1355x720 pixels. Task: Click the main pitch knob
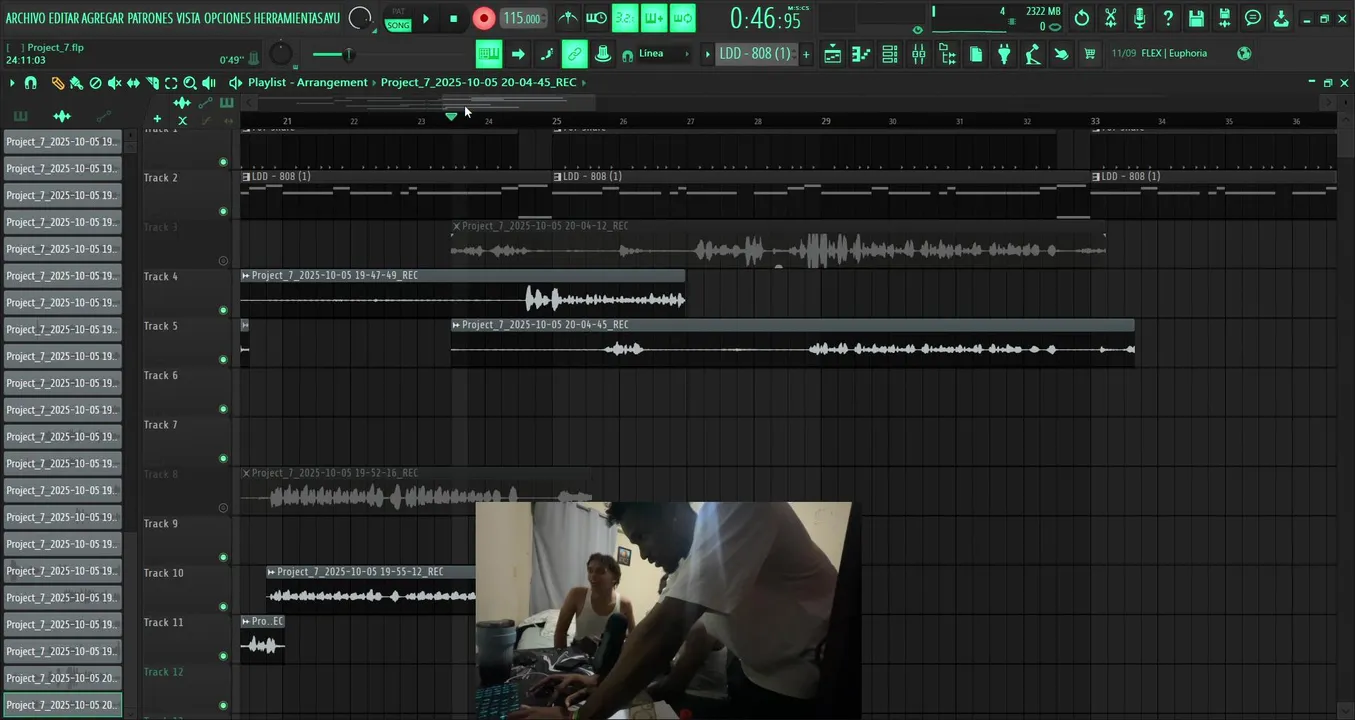(x=282, y=54)
